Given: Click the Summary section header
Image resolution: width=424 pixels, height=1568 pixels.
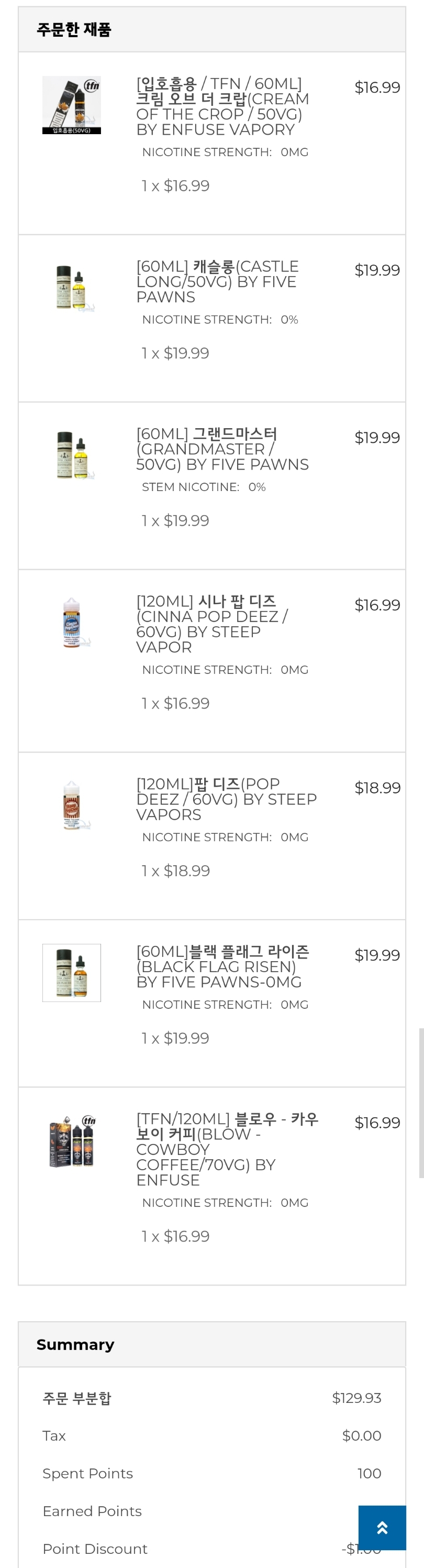Looking at the screenshot, I should pyautogui.click(x=75, y=1345).
